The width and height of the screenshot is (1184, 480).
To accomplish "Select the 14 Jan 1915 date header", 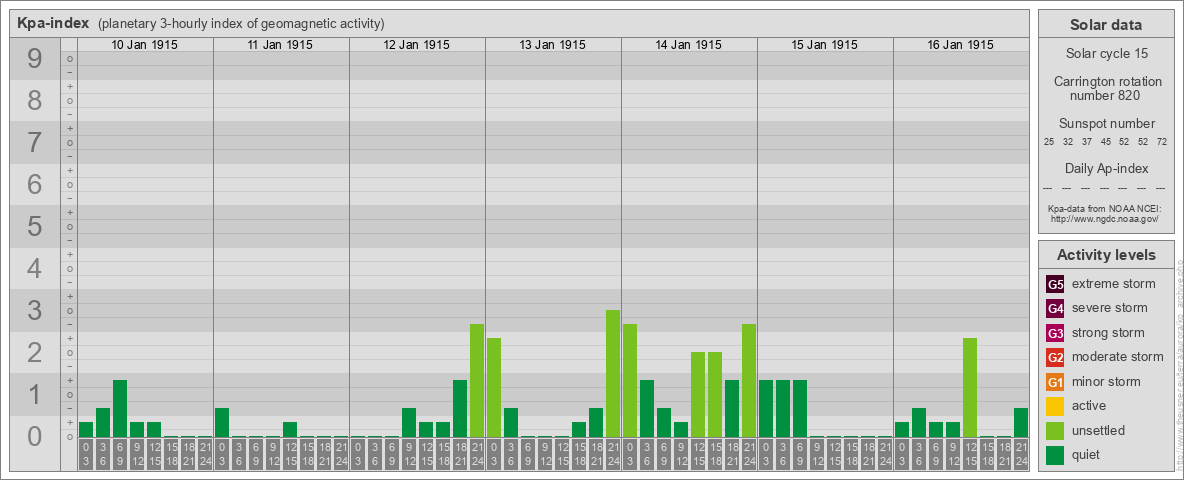I will click(689, 45).
